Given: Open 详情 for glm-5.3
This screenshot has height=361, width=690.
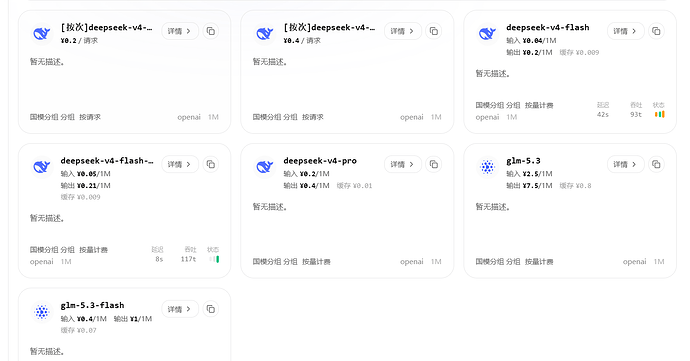Looking at the screenshot, I should tap(625, 164).
